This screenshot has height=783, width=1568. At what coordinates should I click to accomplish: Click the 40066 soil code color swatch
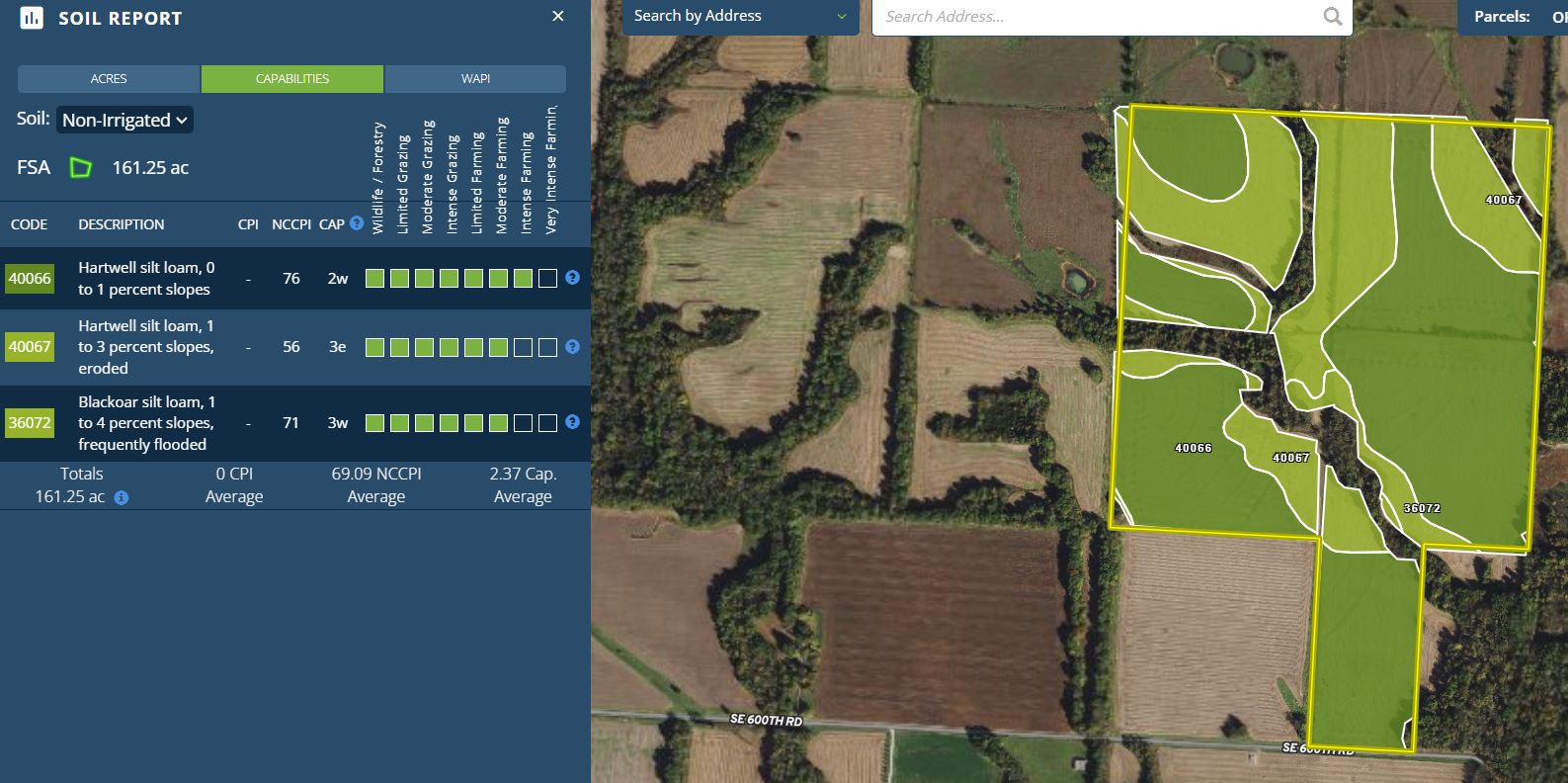(x=30, y=279)
